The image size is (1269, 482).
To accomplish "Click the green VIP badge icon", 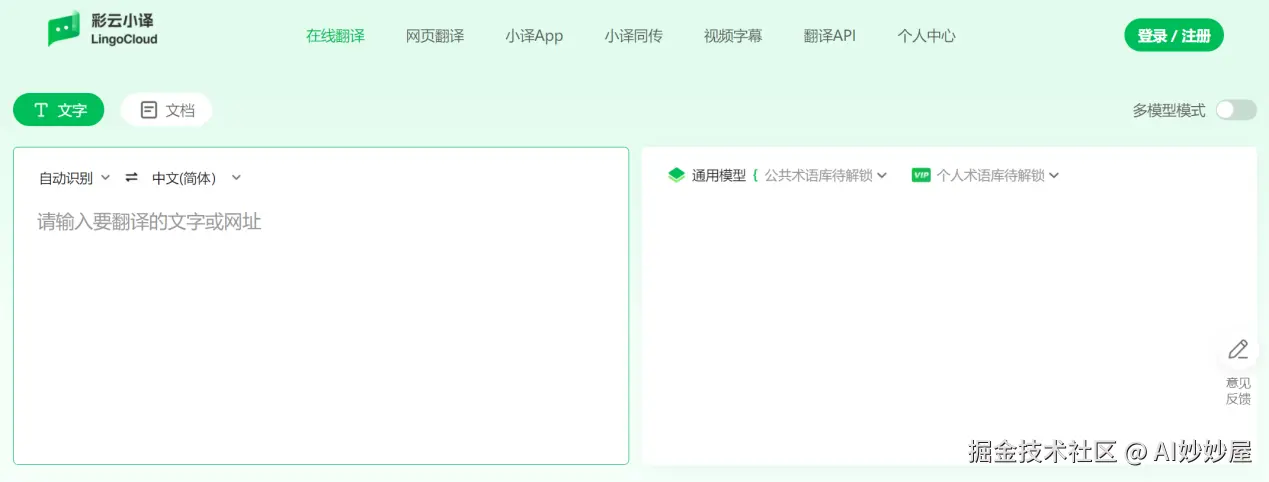I will [921, 175].
